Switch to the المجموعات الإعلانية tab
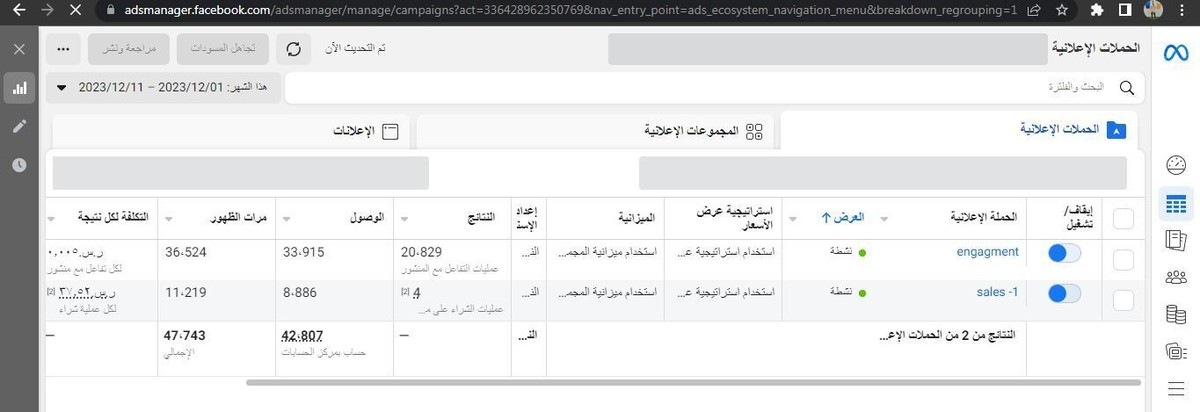The image size is (1200, 412). (595, 130)
